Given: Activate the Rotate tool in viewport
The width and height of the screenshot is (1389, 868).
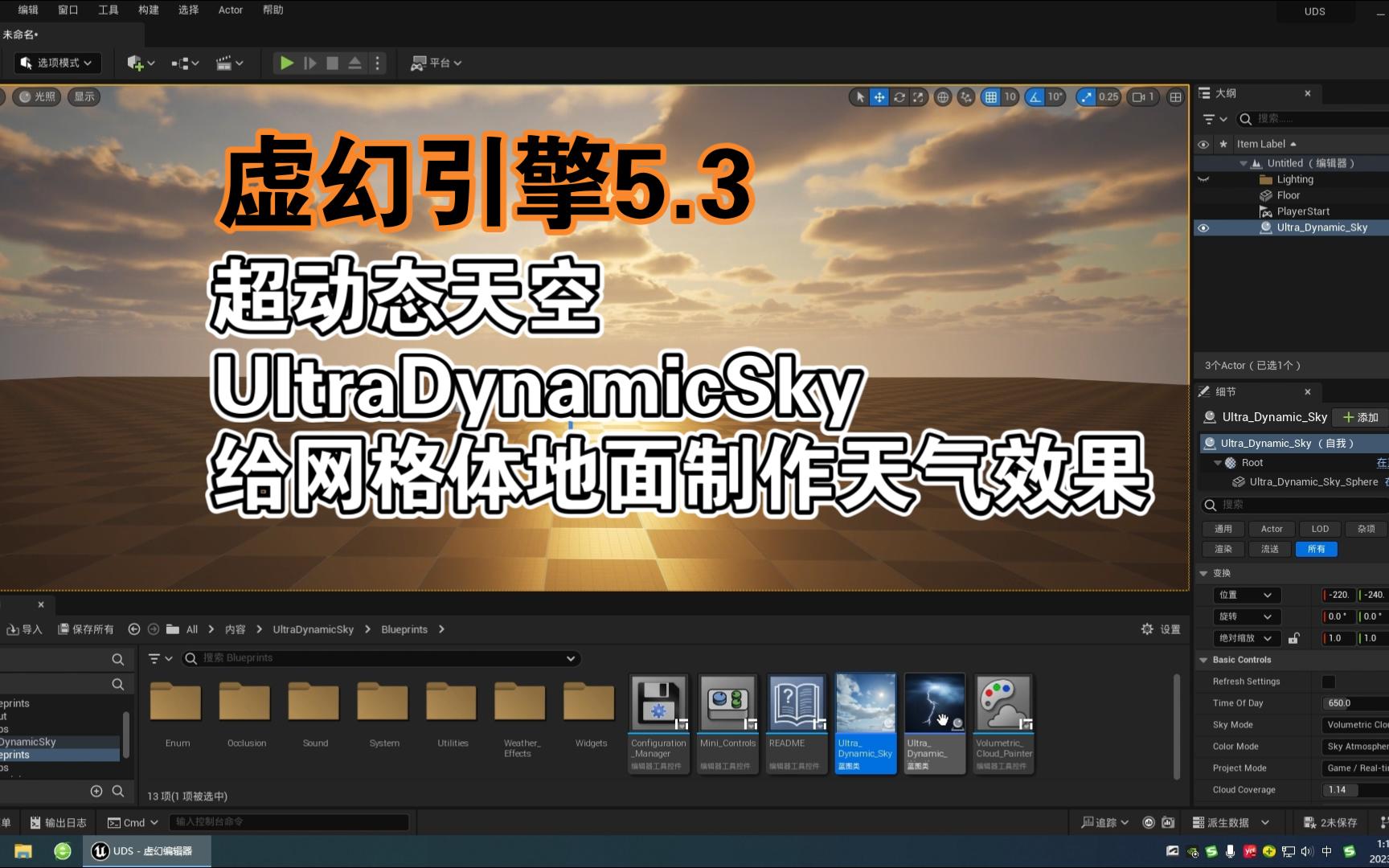Looking at the screenshot, I should point(899,96).
